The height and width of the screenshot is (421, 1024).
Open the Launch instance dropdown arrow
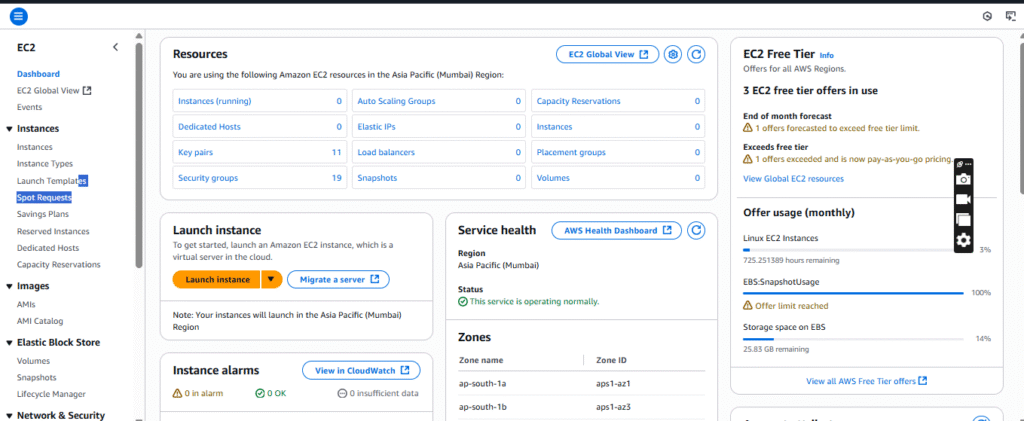tap(272, 279)
